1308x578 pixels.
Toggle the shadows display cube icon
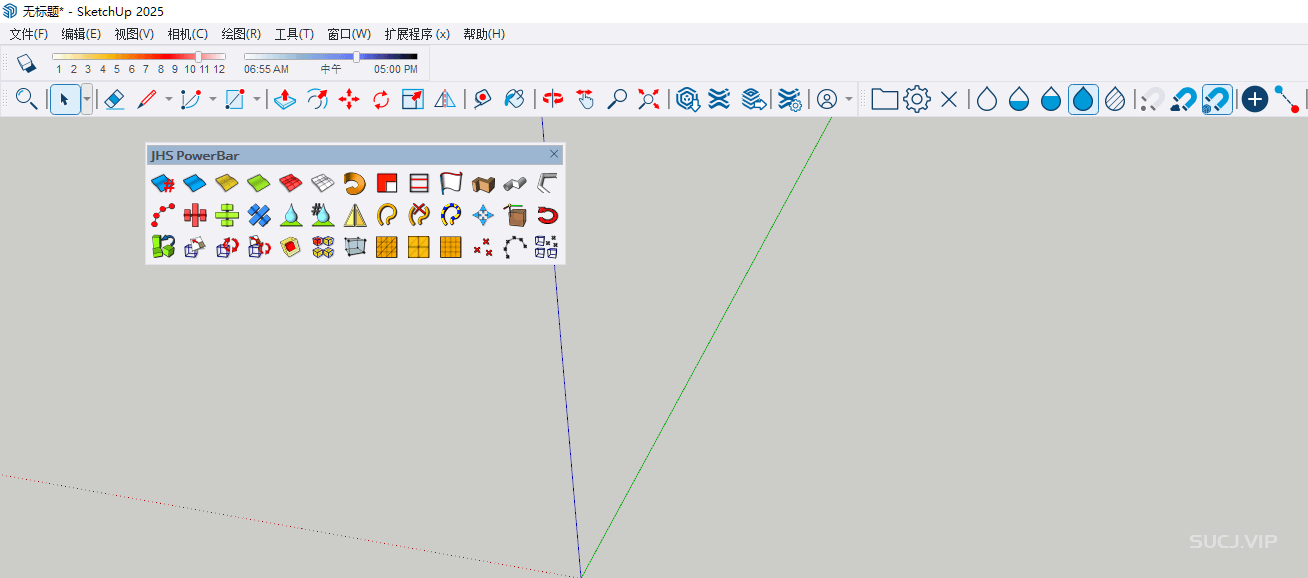26,63
